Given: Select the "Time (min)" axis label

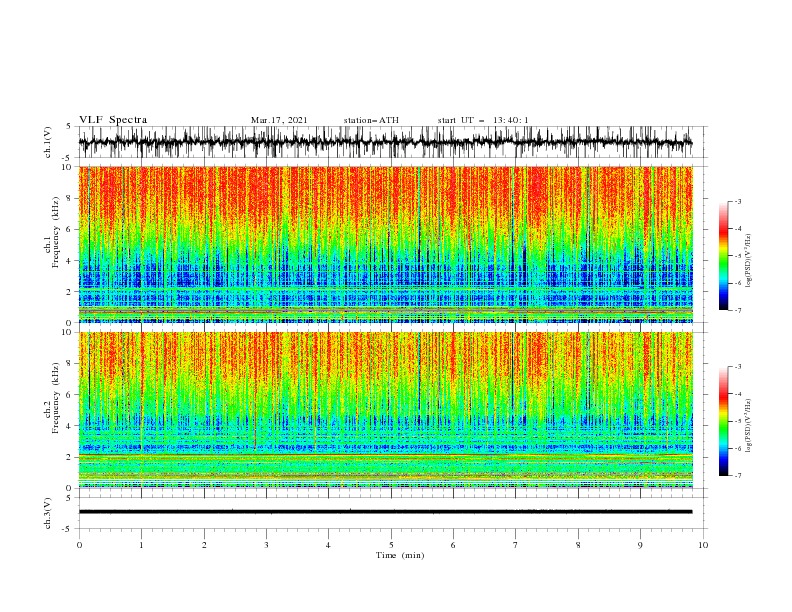Looking at the screenshot, I should (x=400, y=555).
